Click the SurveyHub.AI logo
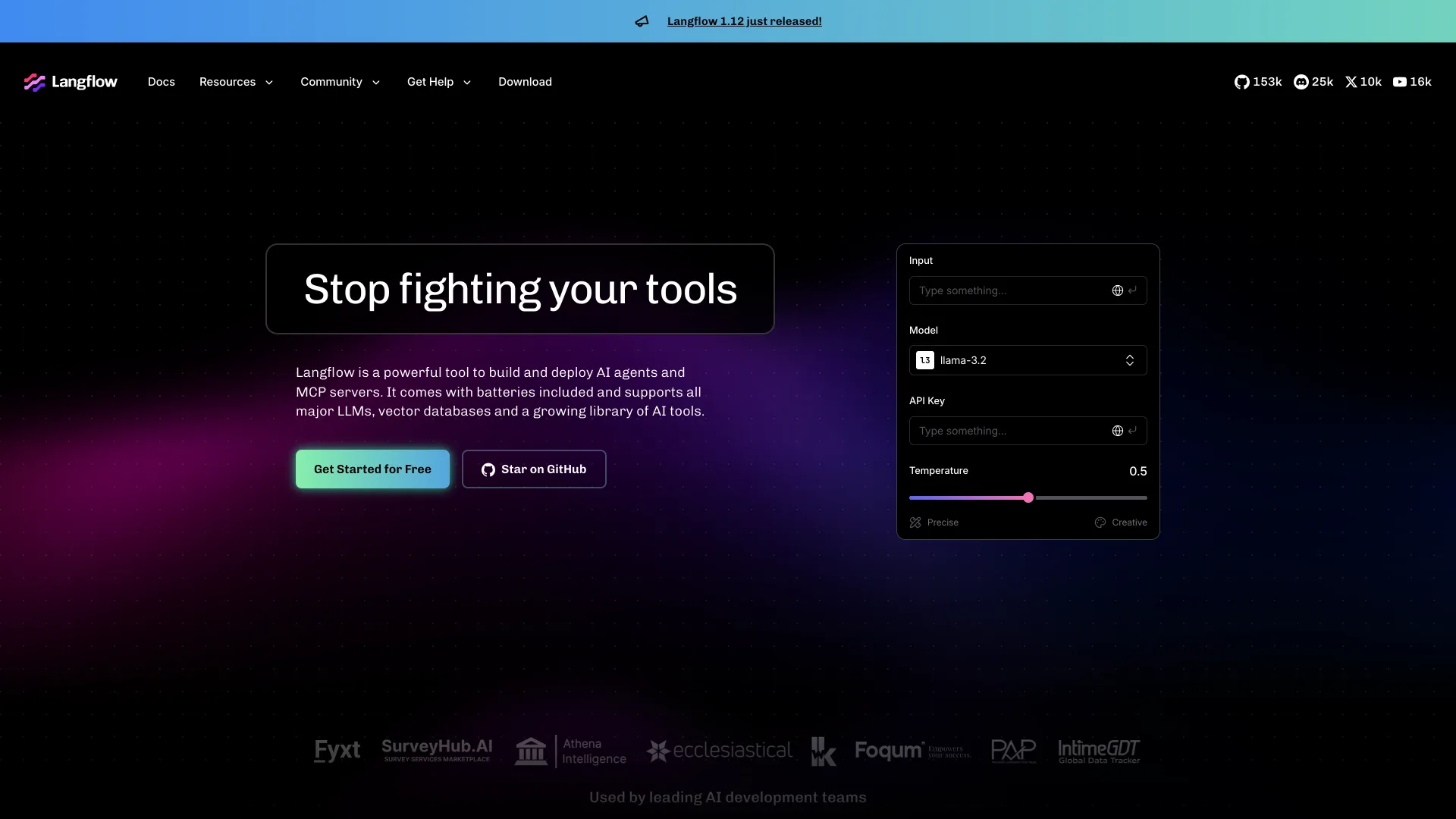 coord(437,751)
